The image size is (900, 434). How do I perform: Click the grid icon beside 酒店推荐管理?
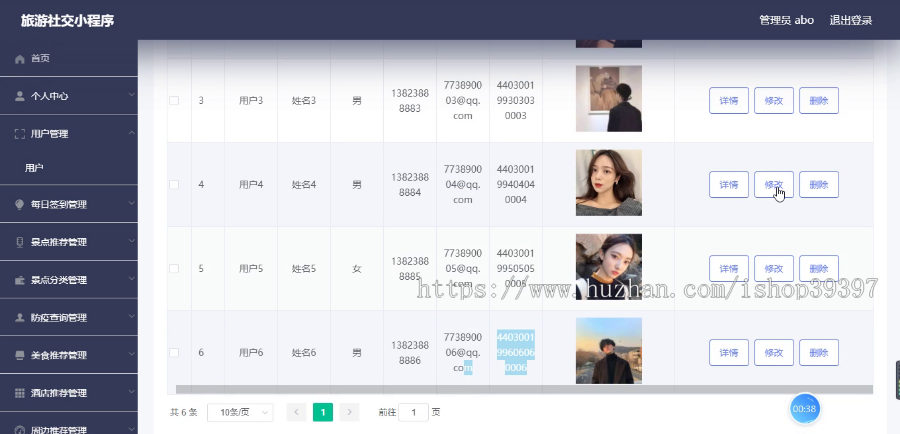click(20, 393)
